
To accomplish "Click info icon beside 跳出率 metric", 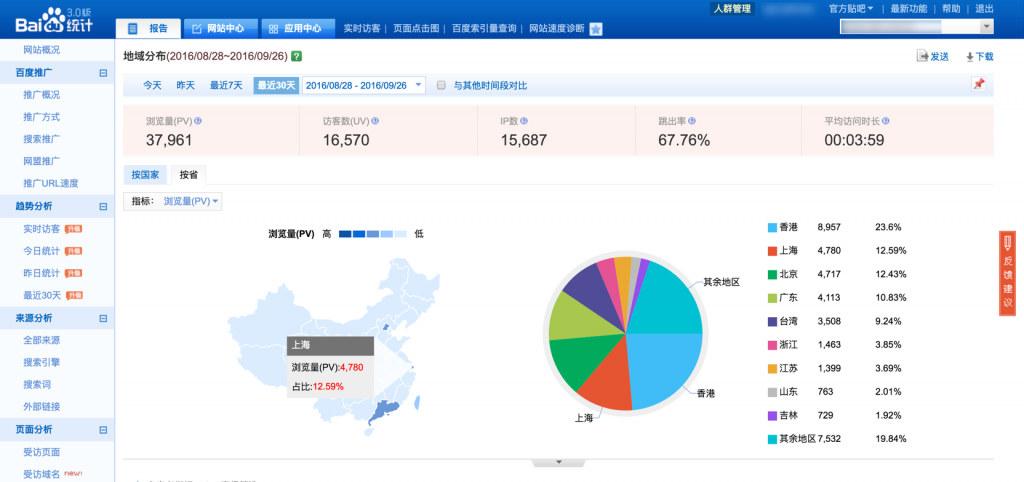I will coord(692,121).
